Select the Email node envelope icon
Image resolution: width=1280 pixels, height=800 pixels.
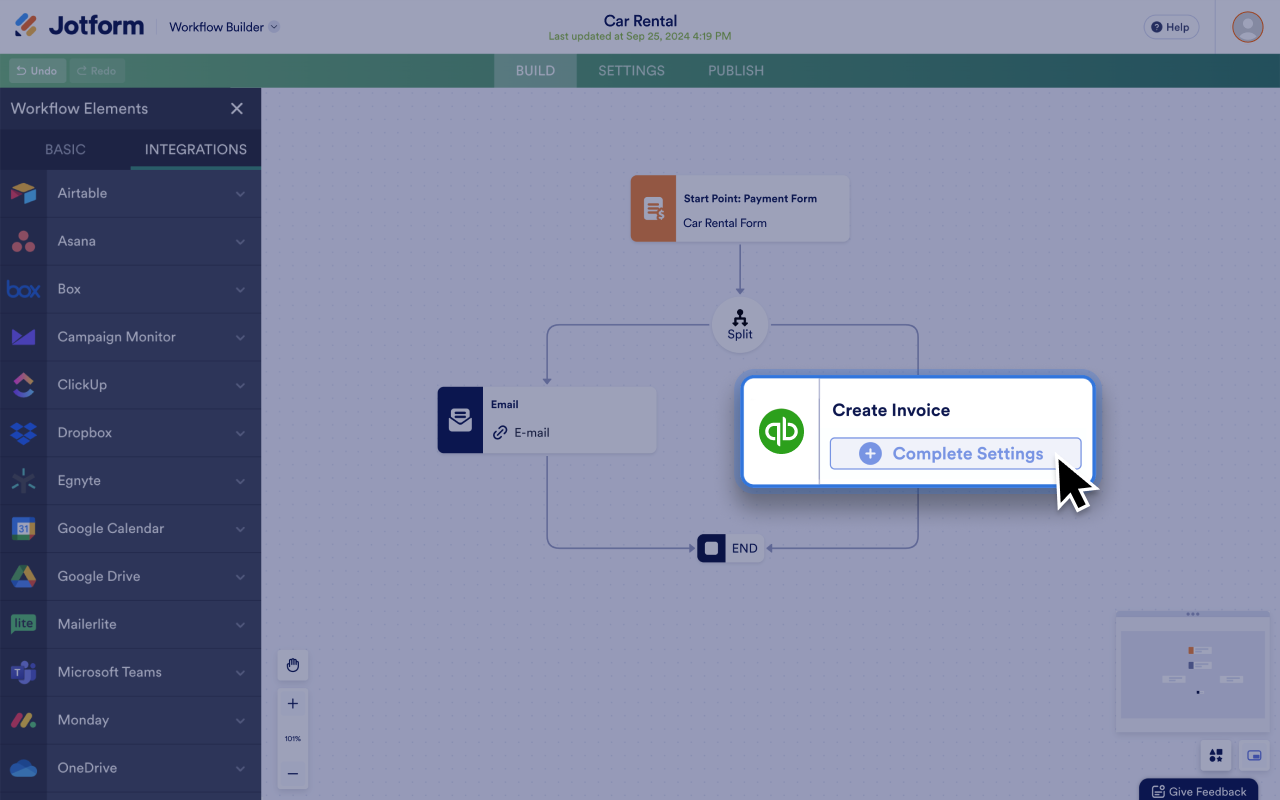click(x=460, y=420)
